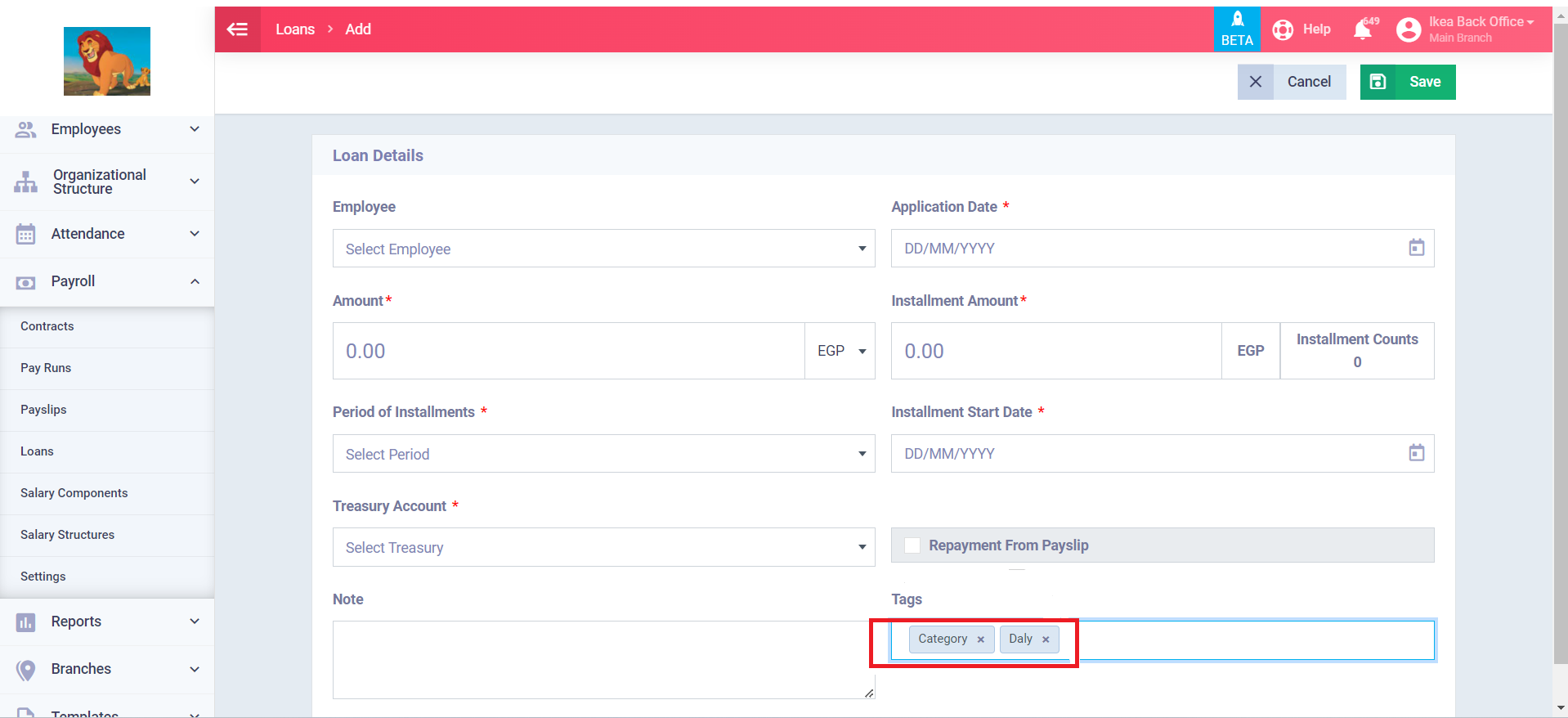
Task: Remove the Category tag
Action: point(980,639)
